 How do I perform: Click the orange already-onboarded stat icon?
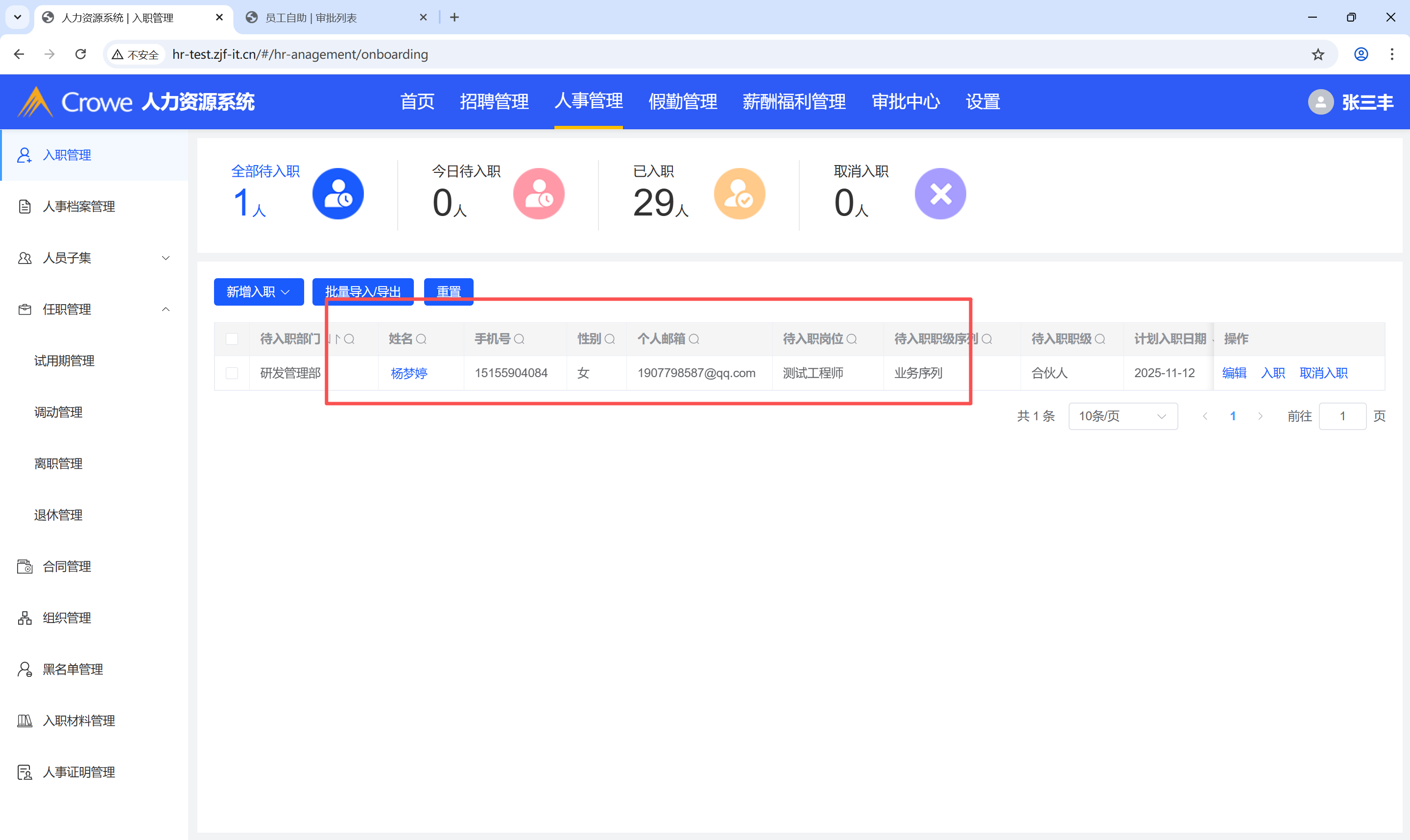coord(739,193)
